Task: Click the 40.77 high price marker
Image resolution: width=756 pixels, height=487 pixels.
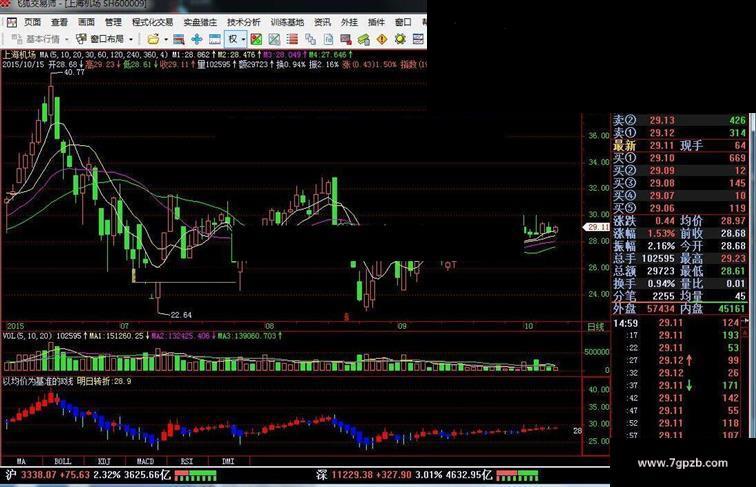Action: tap(74, 72)
